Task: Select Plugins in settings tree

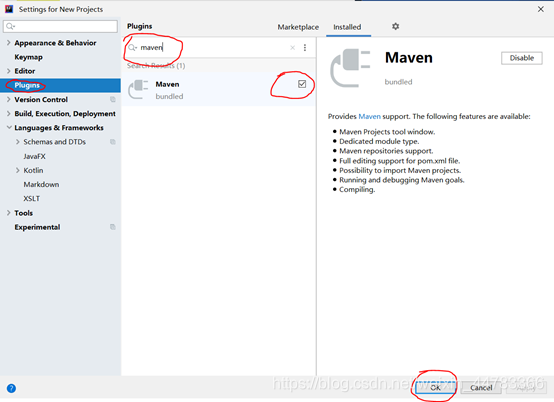Action: point(27,85)
